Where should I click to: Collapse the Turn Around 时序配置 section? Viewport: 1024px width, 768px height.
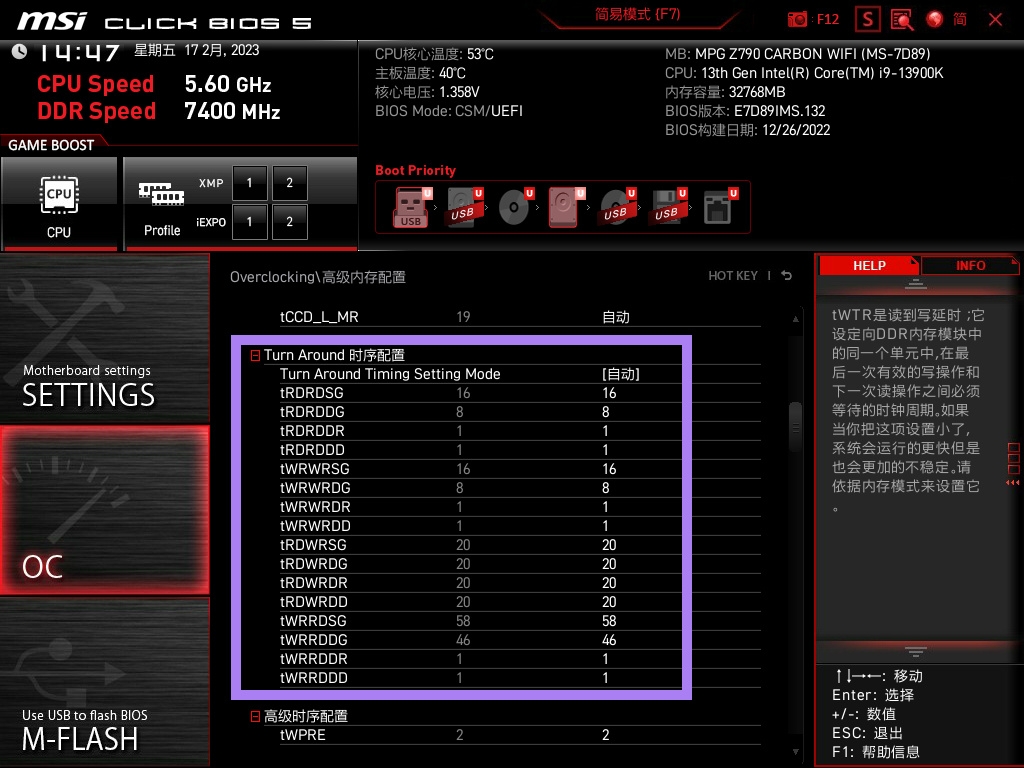[x=255, y=355]
